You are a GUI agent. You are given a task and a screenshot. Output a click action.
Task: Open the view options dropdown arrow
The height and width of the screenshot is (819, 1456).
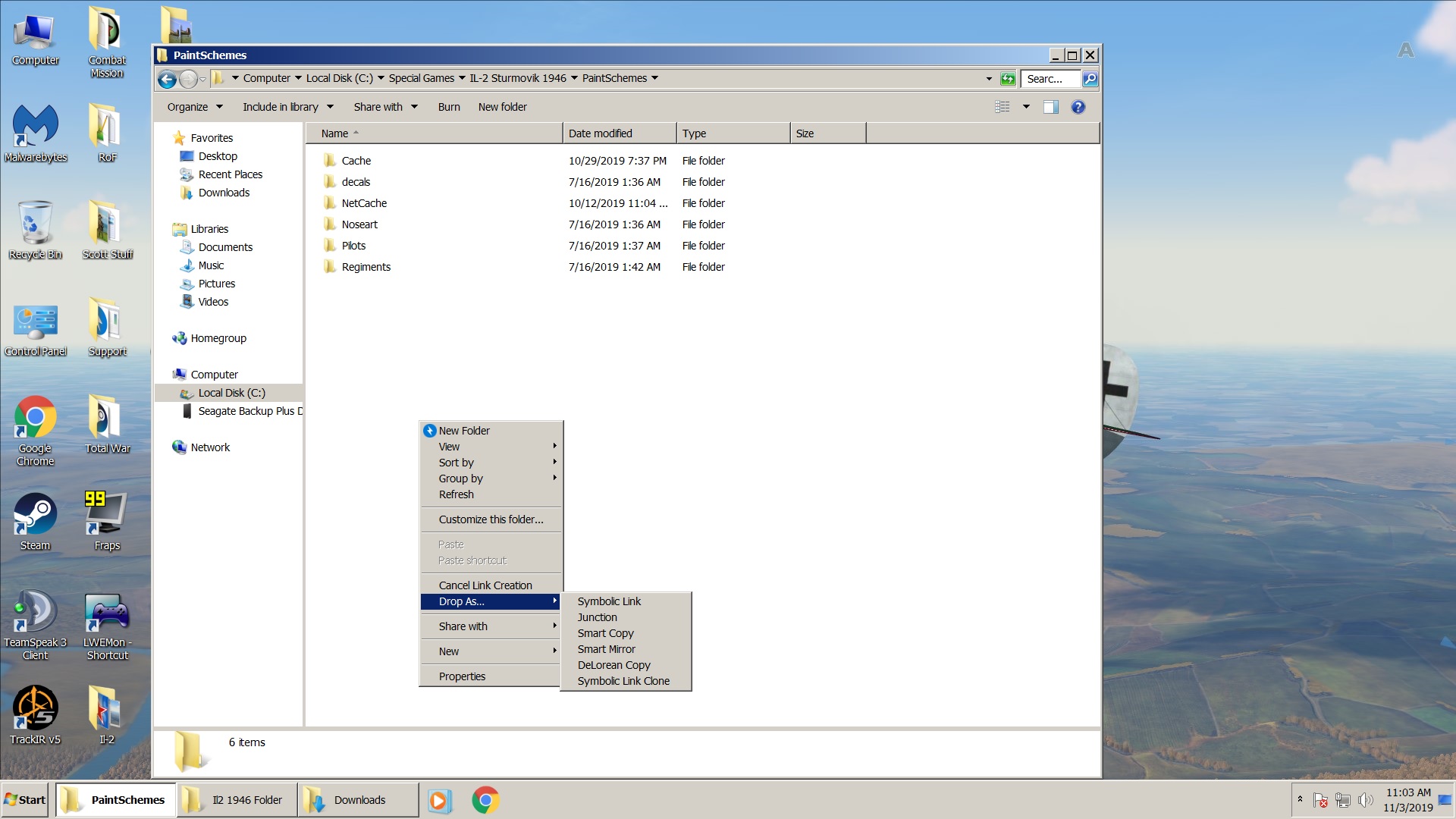(x=1026, y=107)
